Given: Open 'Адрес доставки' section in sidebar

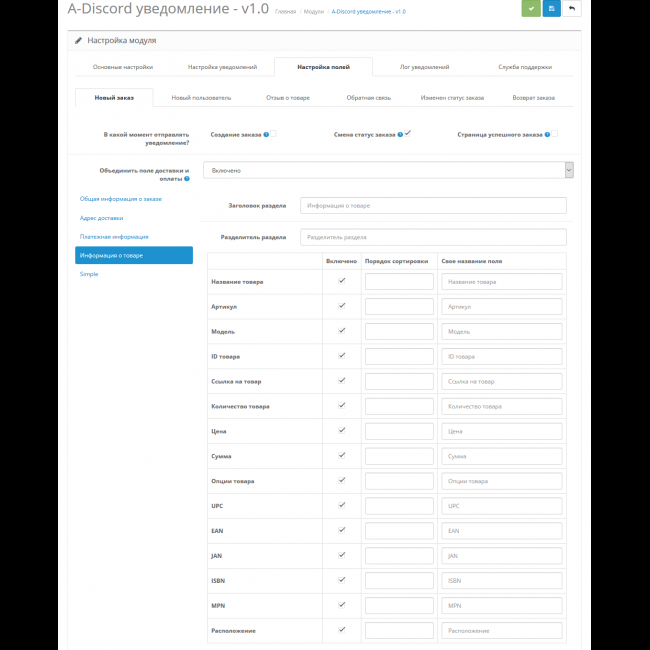Looking at the screenshot, I should (x=102, y=217).
